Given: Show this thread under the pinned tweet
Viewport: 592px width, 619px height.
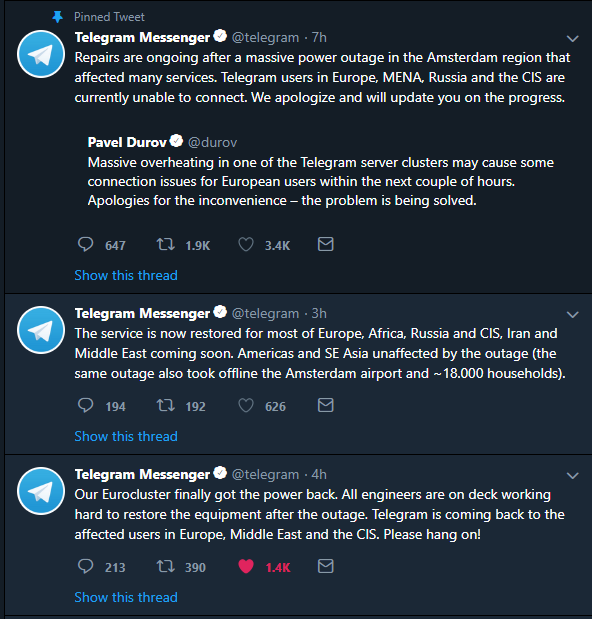Looking at the screenshot, I should tap(126, 275).
